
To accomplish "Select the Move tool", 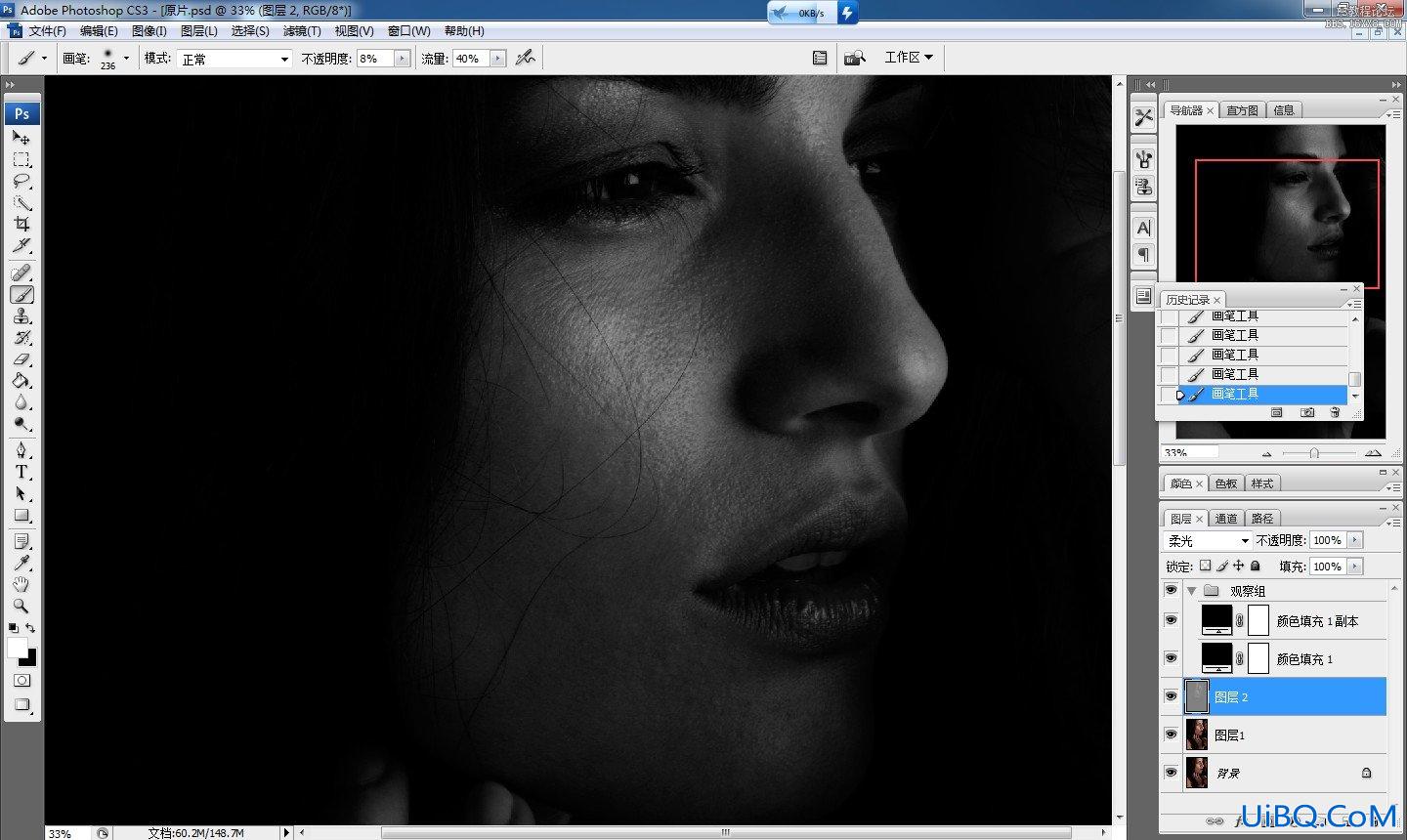I will click(x=21, y=138).
